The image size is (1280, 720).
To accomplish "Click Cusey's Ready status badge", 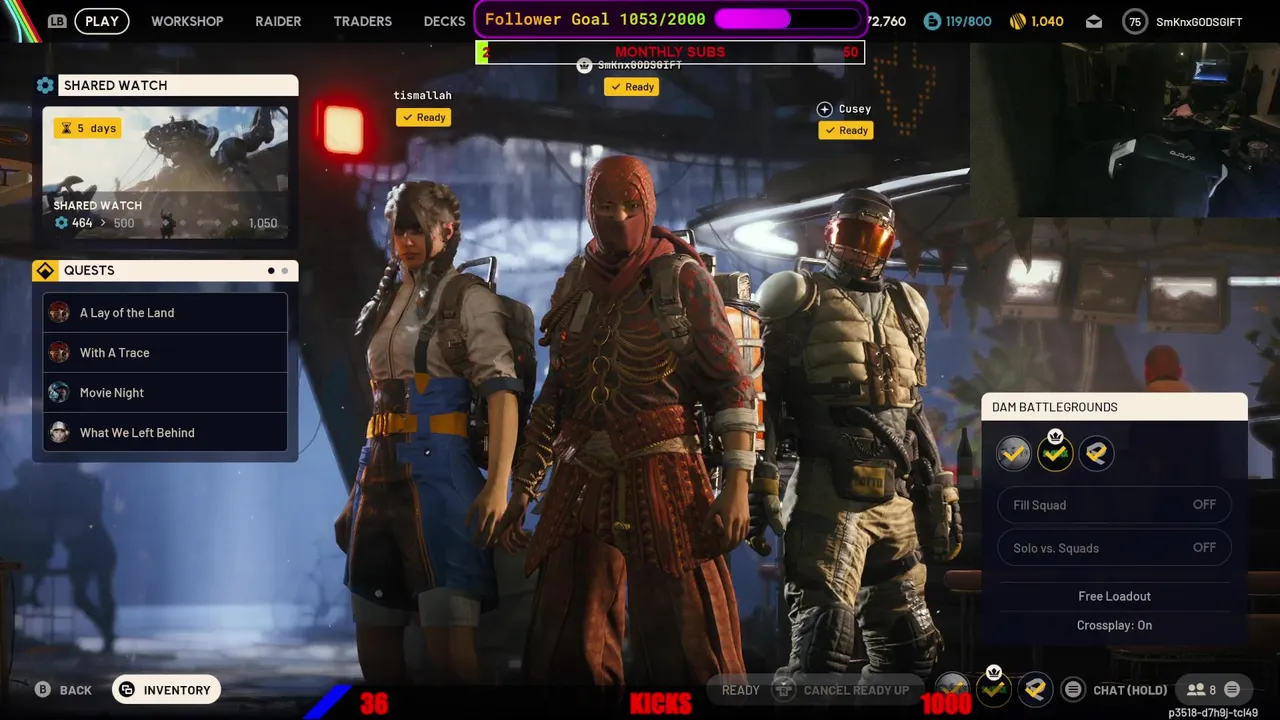I will pos(845,131).
